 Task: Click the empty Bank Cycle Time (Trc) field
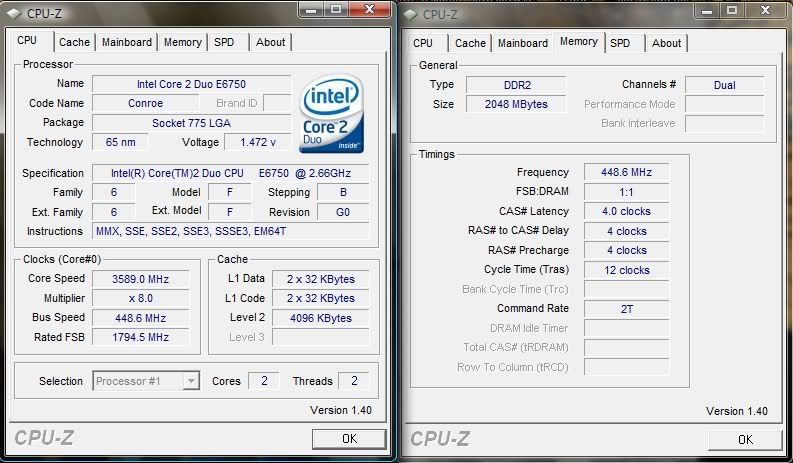(x=626, y=289)
